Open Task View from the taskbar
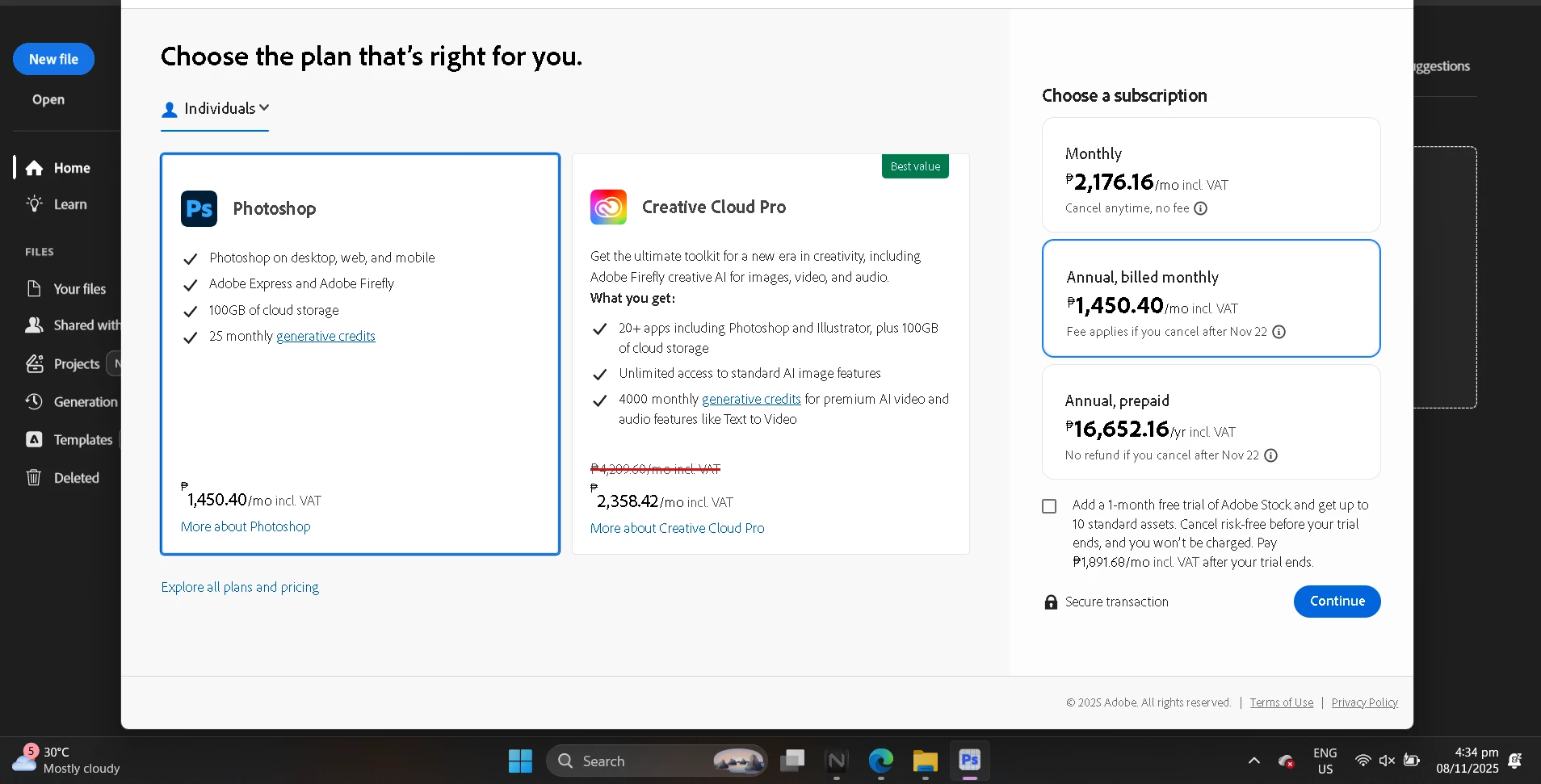The image size is (1541, 784). (x=792, y=761)
